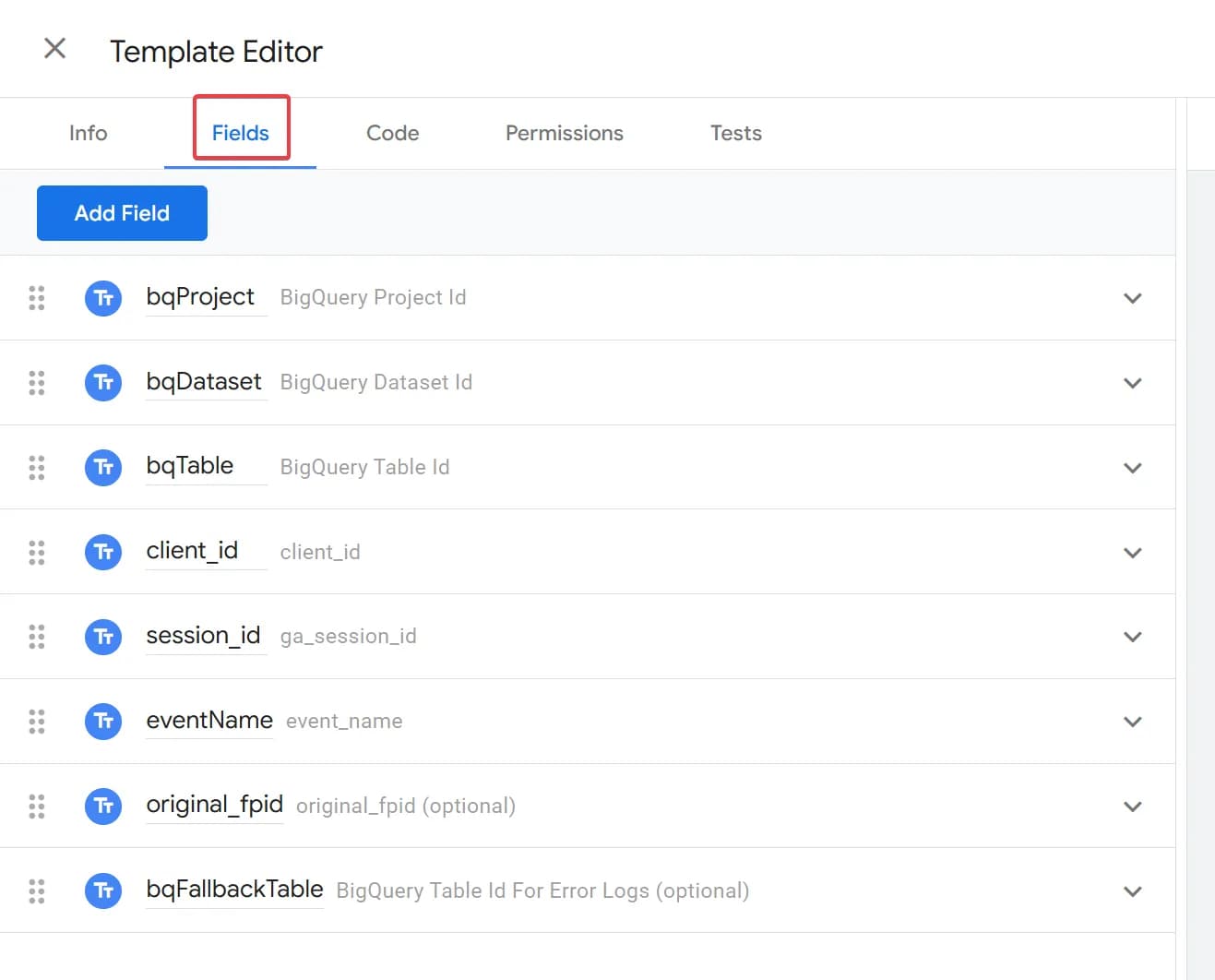Click the text-field type icon for bqProject
The image size is (1215, 980).
(x=103, y=298)
